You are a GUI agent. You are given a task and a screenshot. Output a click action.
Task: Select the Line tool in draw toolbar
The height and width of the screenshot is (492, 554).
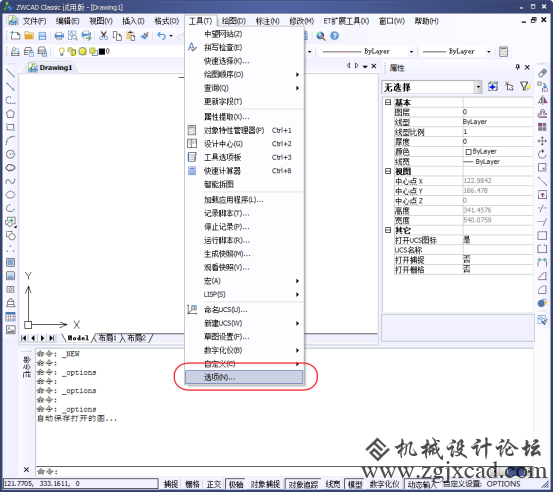11,73
